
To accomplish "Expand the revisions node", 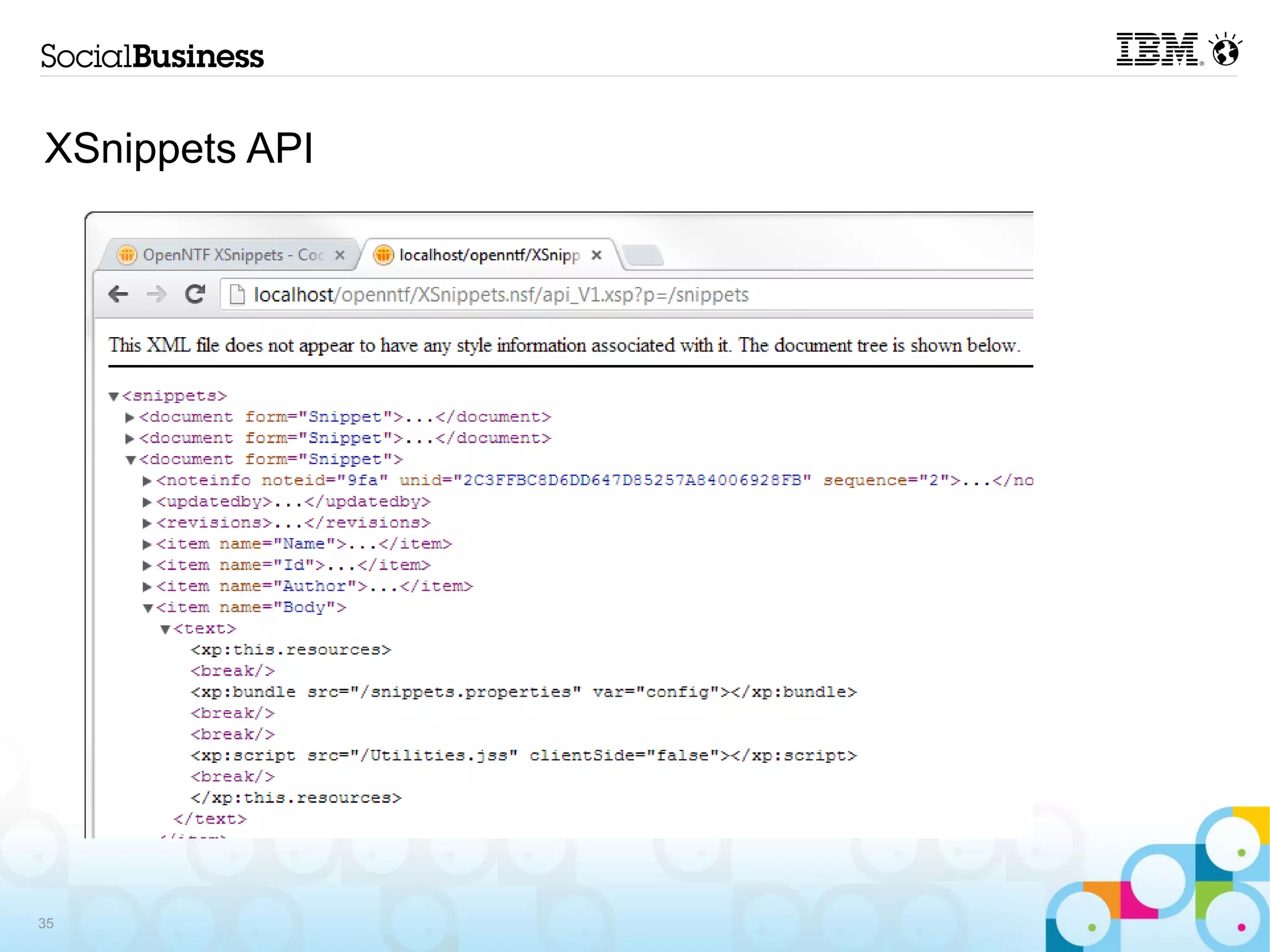I will [147, 523].
